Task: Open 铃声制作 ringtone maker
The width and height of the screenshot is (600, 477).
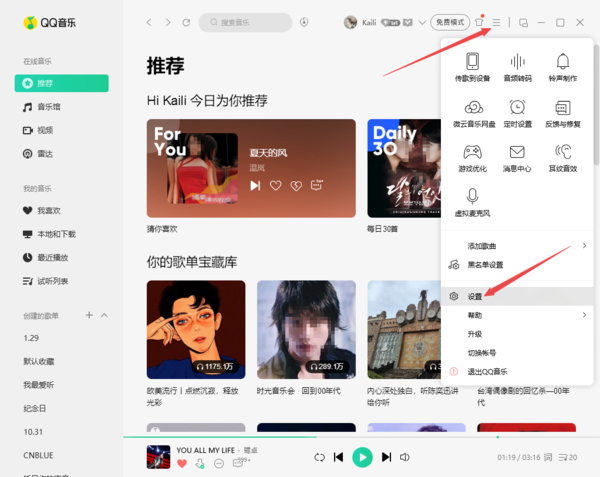Action: point(562,67)
